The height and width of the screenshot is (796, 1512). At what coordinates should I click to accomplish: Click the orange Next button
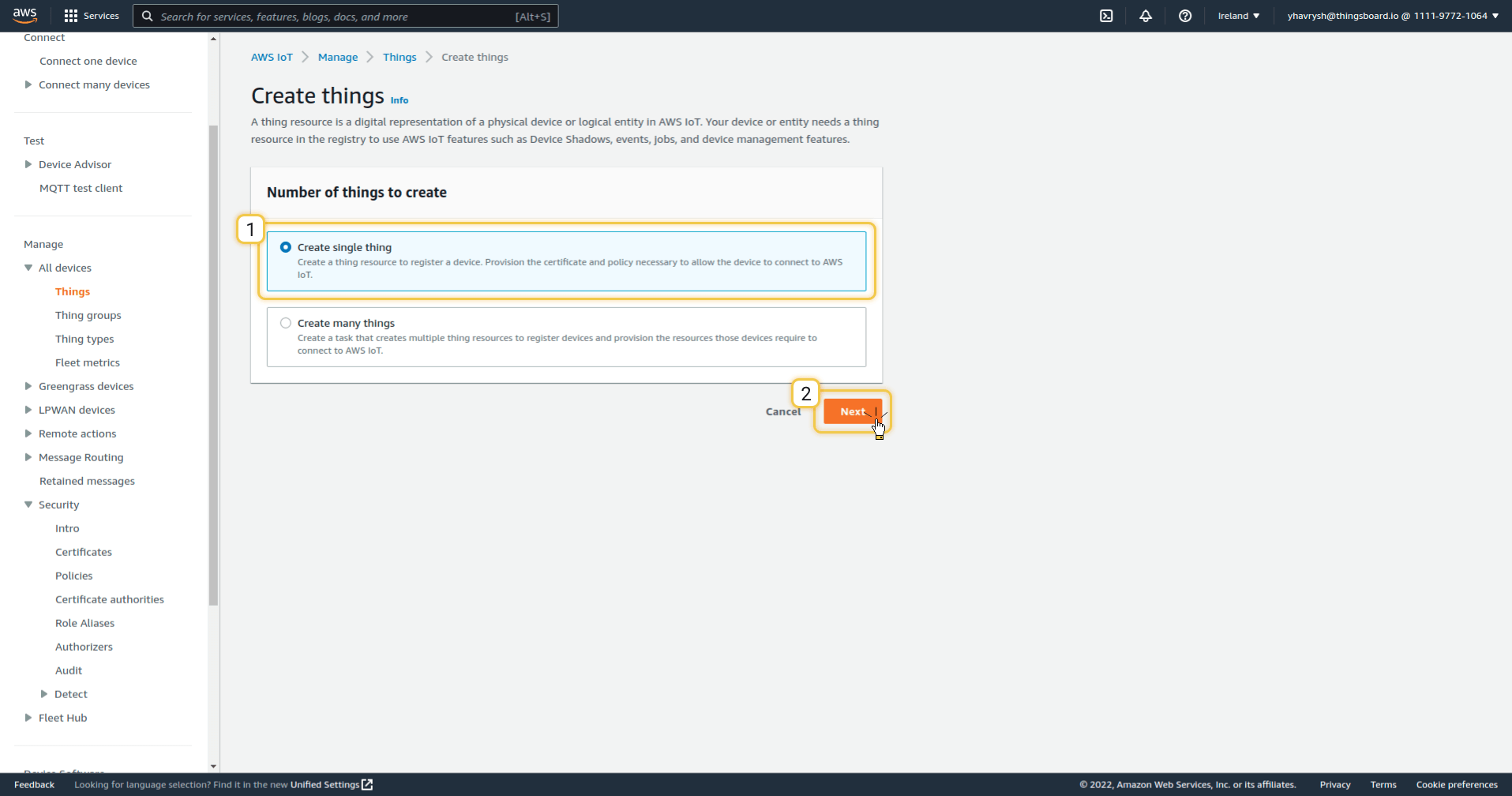click(x=852, y=411)
